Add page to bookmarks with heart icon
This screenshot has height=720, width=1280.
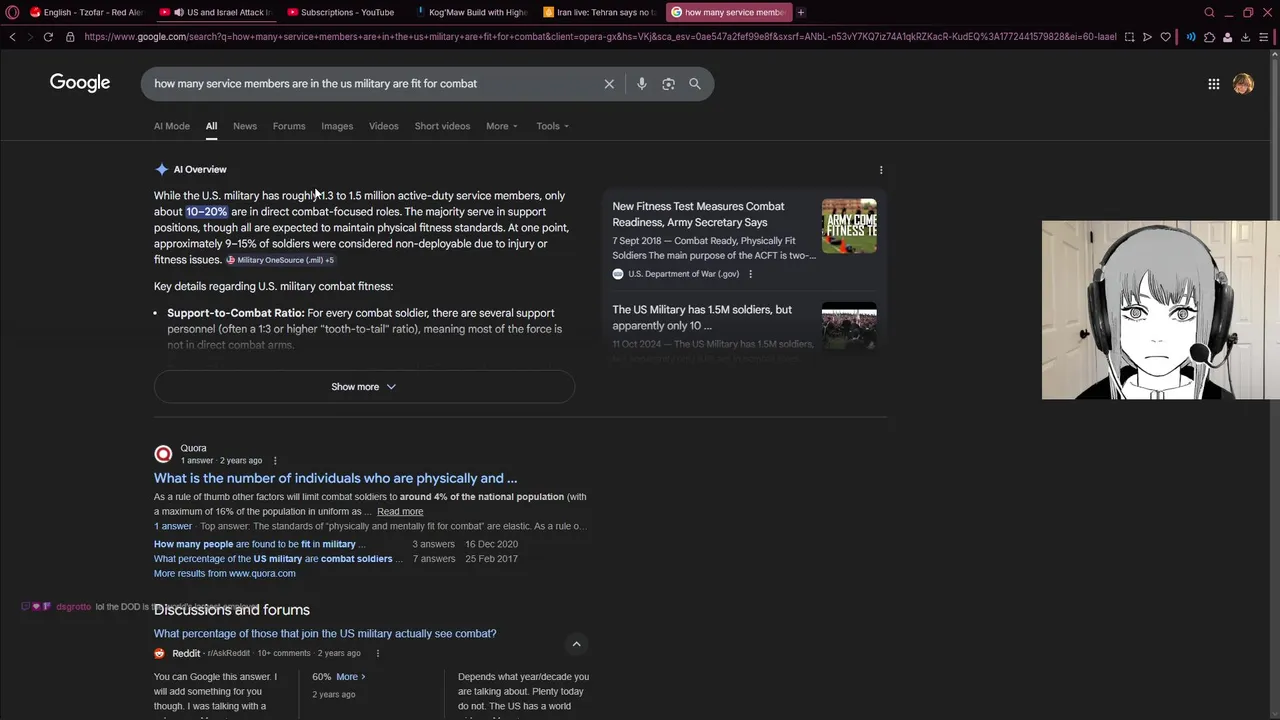(1165, 37)
